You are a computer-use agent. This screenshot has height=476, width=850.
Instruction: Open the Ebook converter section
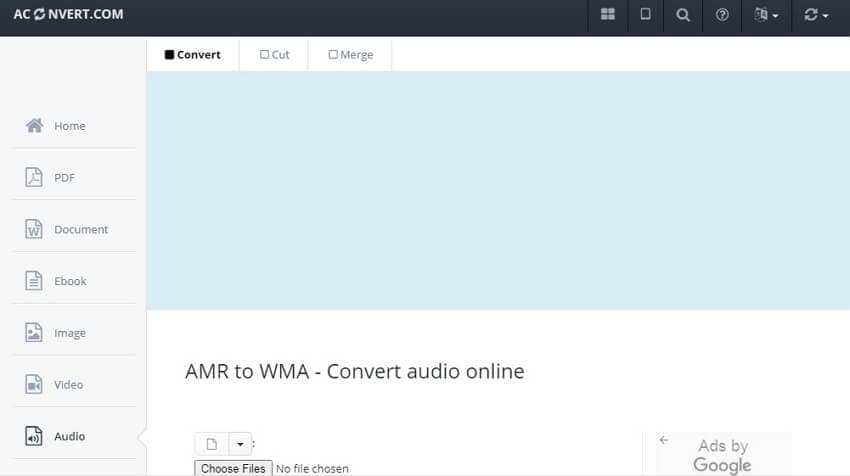[69, 281]
